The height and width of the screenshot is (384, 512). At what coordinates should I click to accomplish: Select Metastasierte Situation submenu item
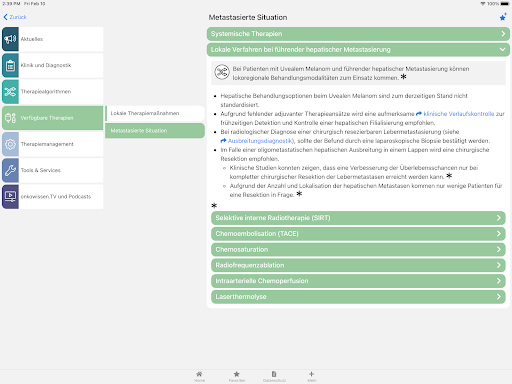tap(155, 131)
